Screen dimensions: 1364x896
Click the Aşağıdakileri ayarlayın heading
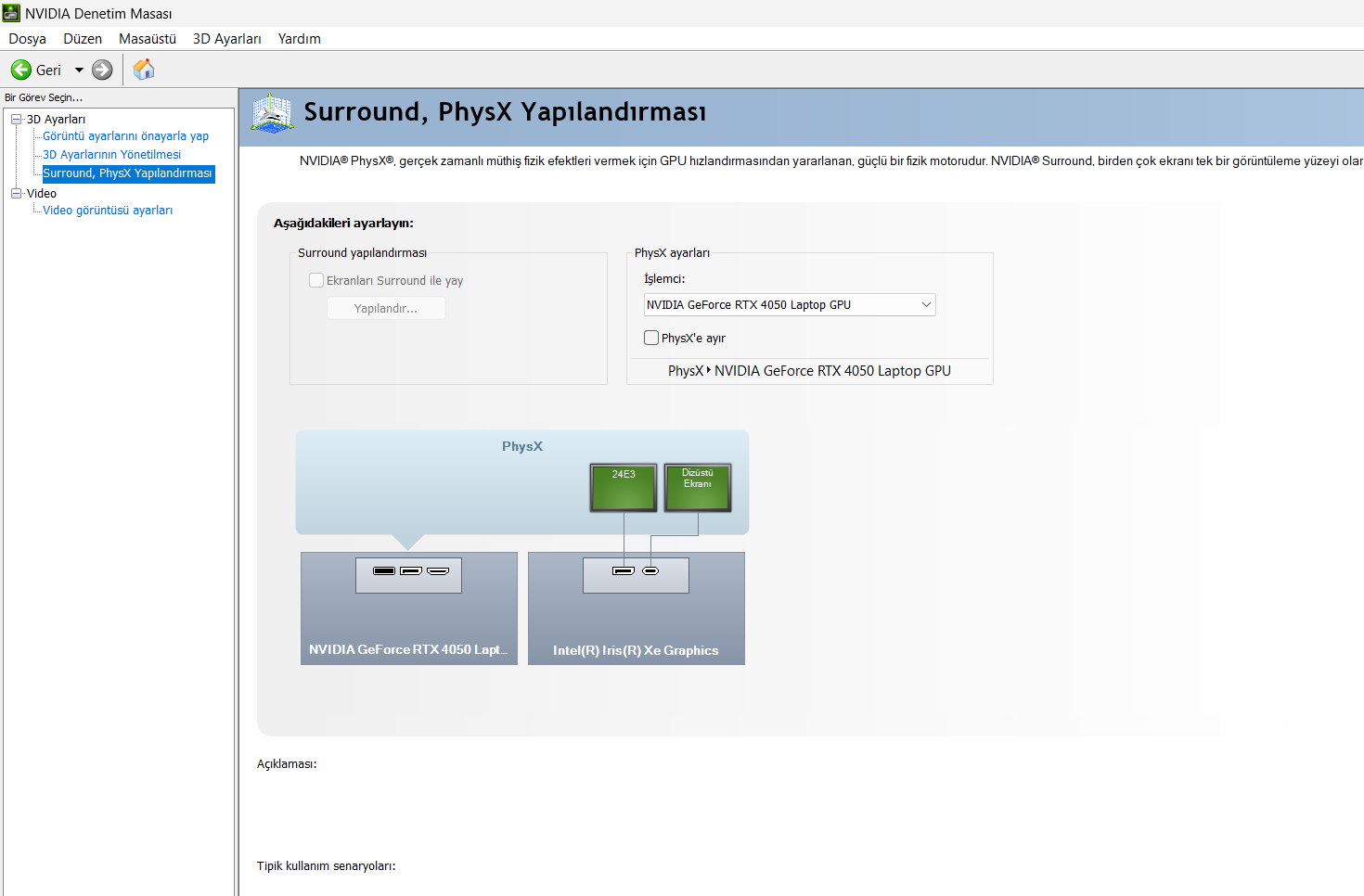pos(343,224)
